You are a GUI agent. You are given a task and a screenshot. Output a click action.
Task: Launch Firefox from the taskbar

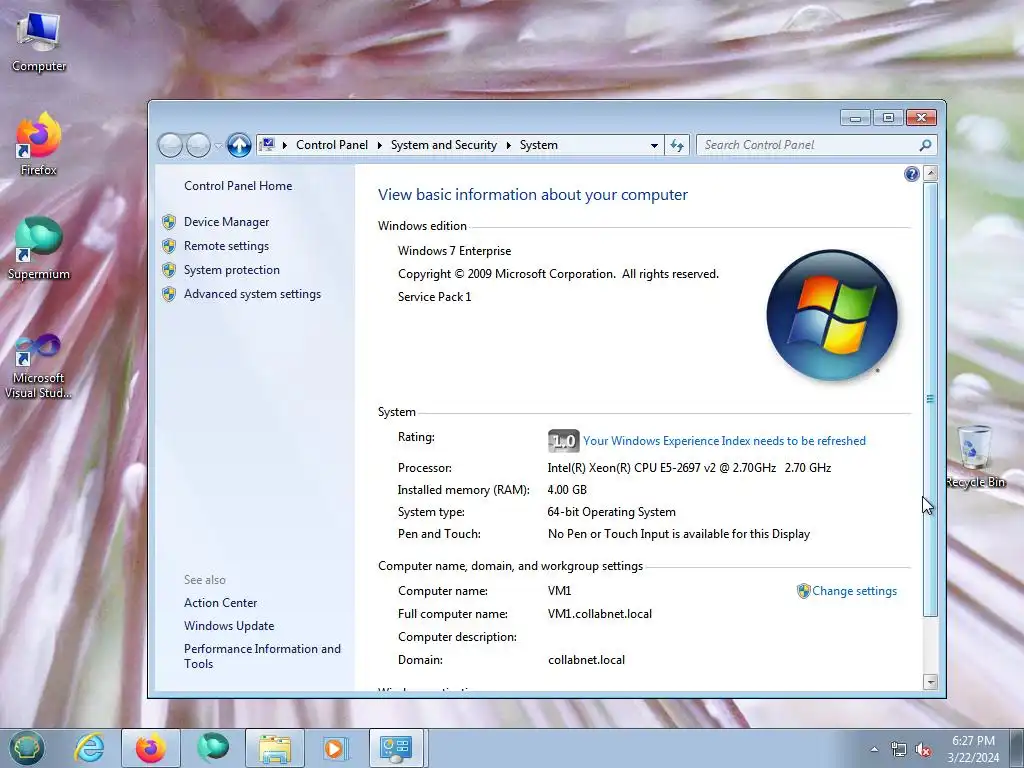pos(151,748)
